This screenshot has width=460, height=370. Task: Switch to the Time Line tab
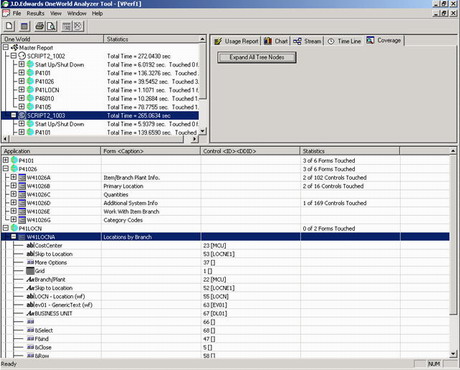[344, 41]
